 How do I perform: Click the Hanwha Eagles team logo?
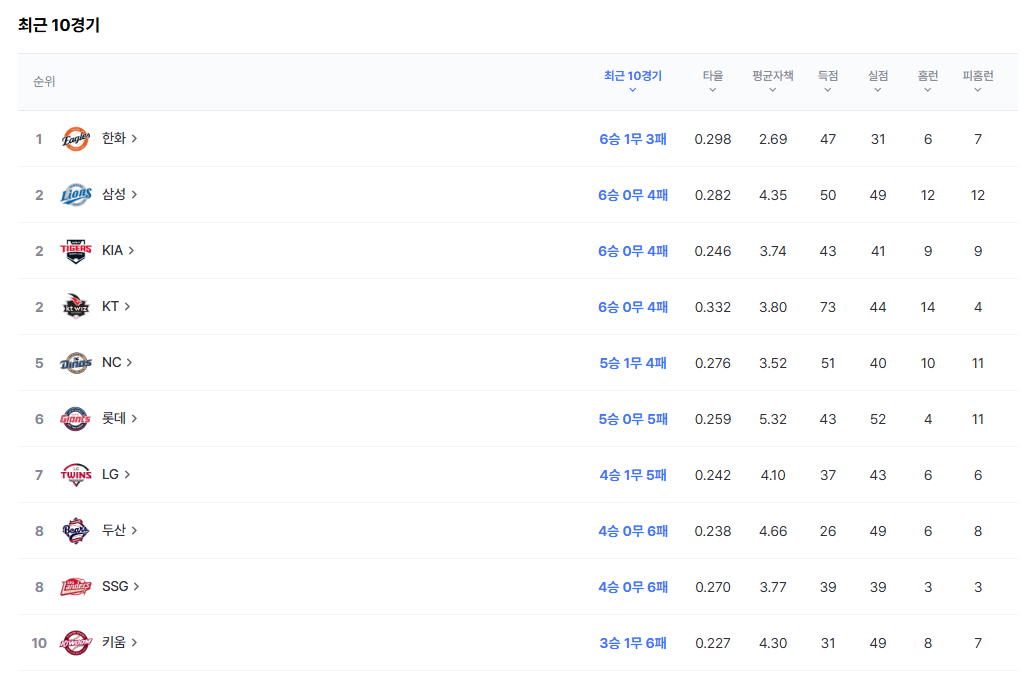[76, 139]
